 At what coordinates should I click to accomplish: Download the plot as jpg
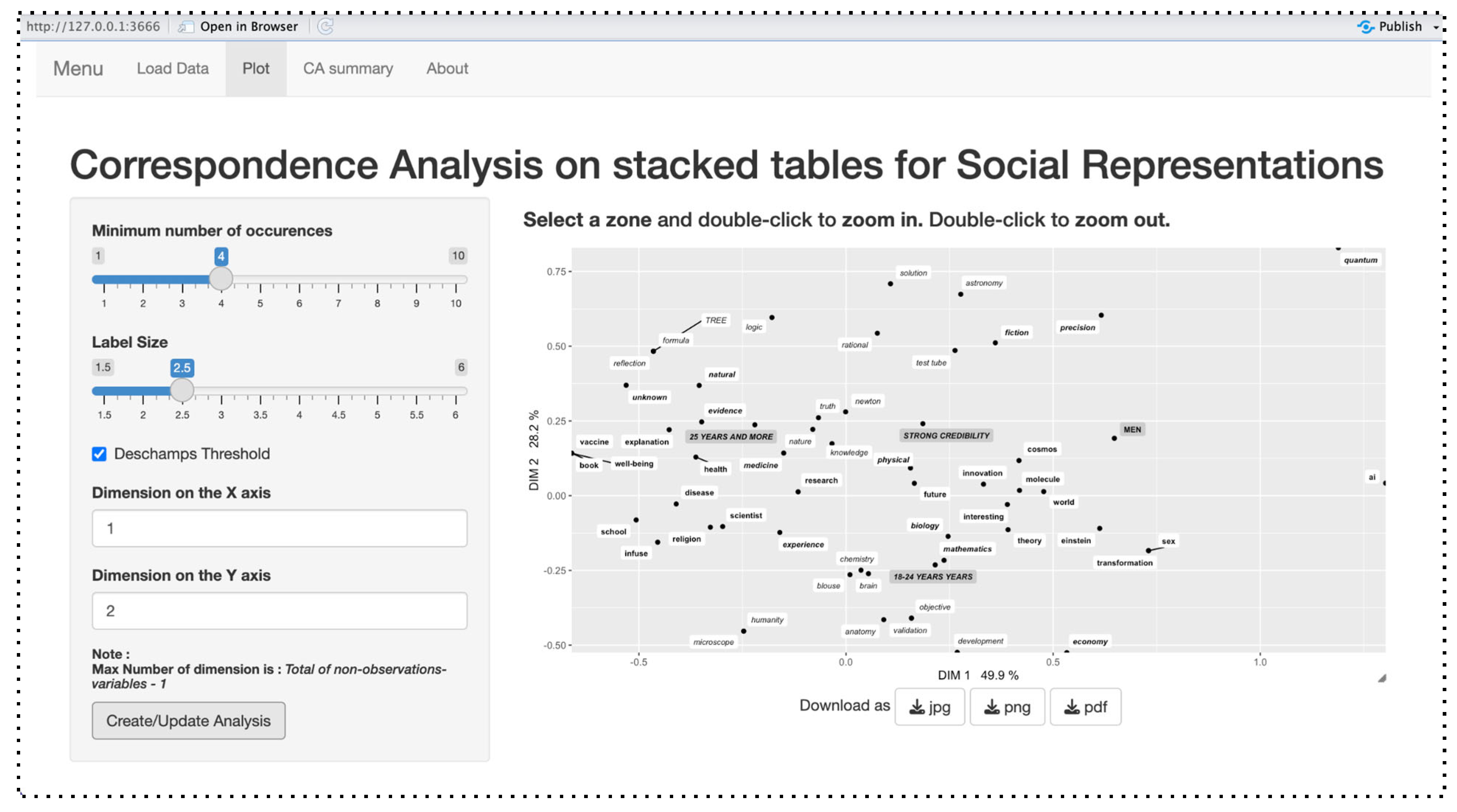click(929, 707)
